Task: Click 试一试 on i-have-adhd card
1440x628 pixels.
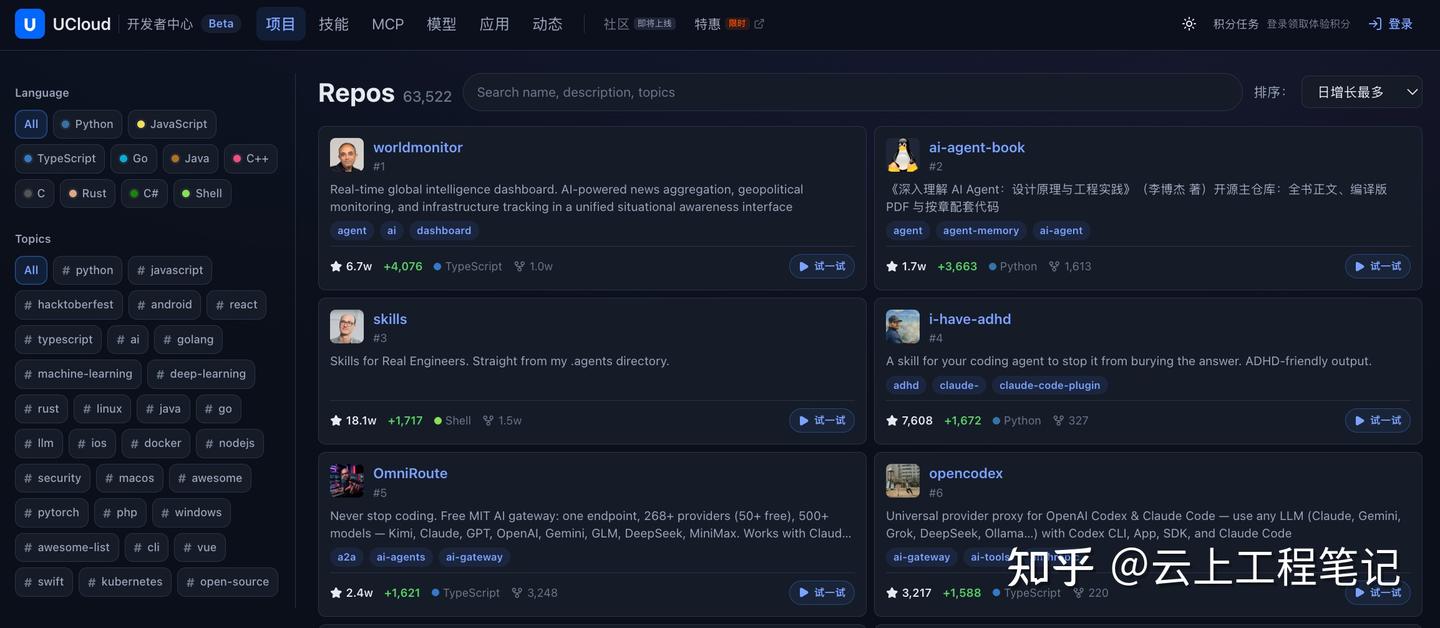Action: tap(1378, 420)
